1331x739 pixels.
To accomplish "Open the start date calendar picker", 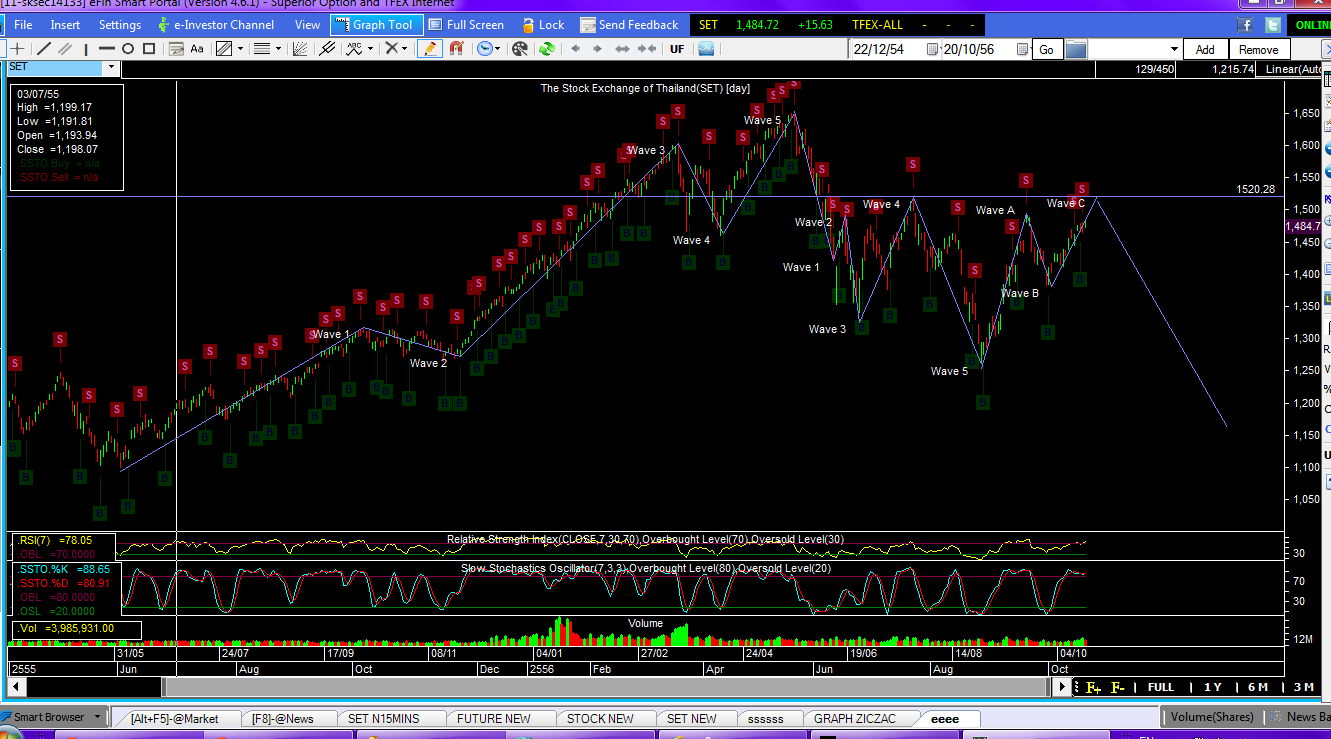I will click(933, 49).
